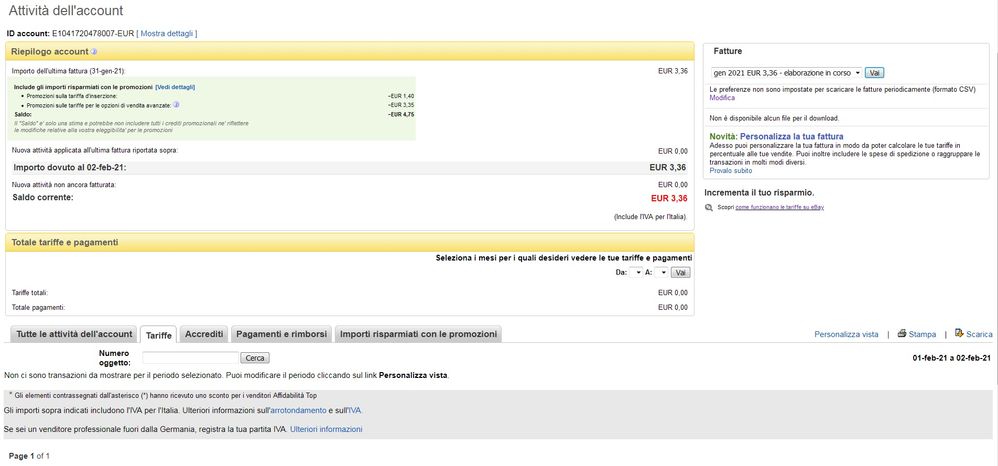Click the Cerca button
Viewport: 998px width, 466px height.
tap(255, 358)
